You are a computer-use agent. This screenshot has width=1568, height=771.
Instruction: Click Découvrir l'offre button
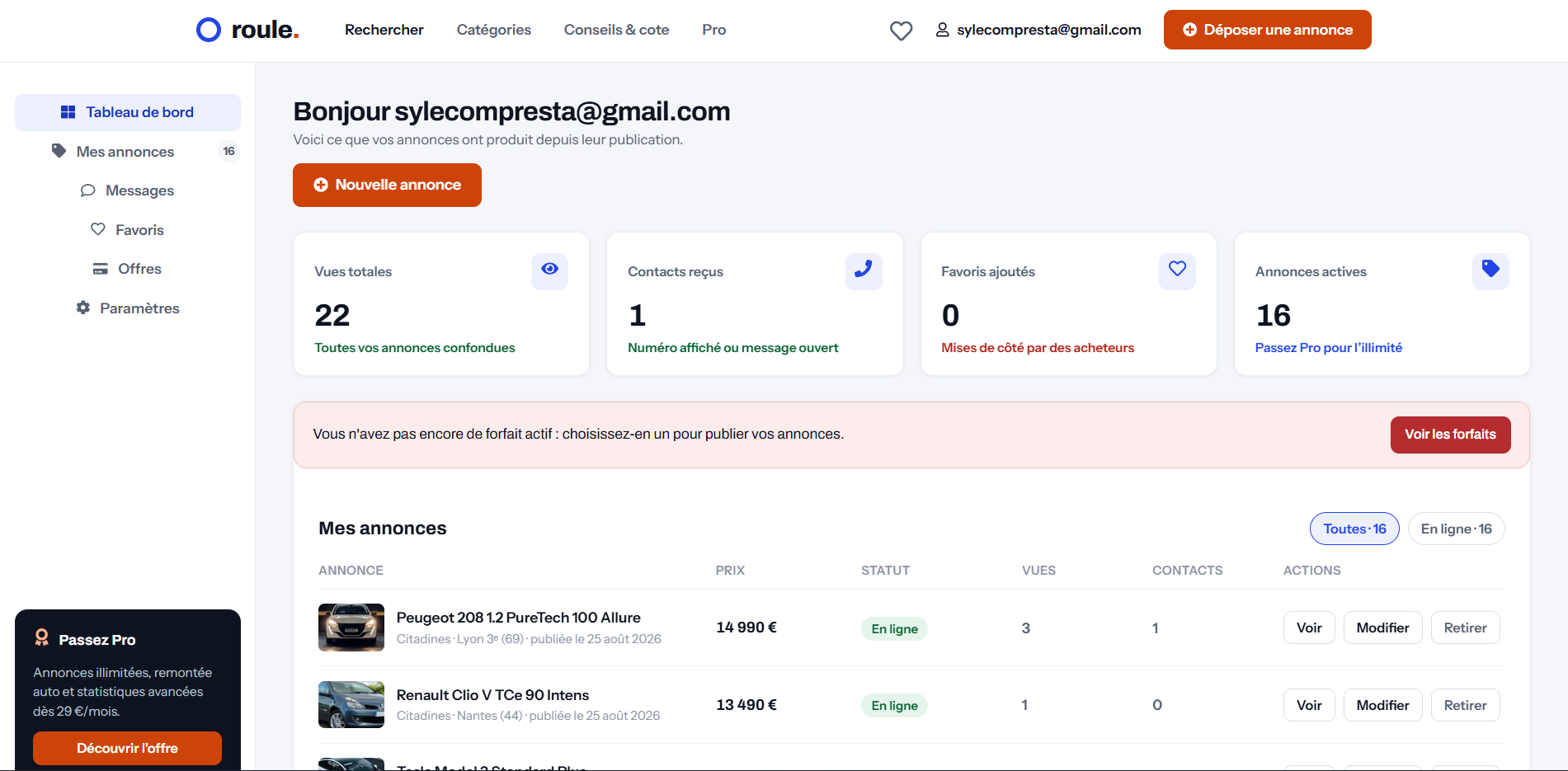coord(127,749)
